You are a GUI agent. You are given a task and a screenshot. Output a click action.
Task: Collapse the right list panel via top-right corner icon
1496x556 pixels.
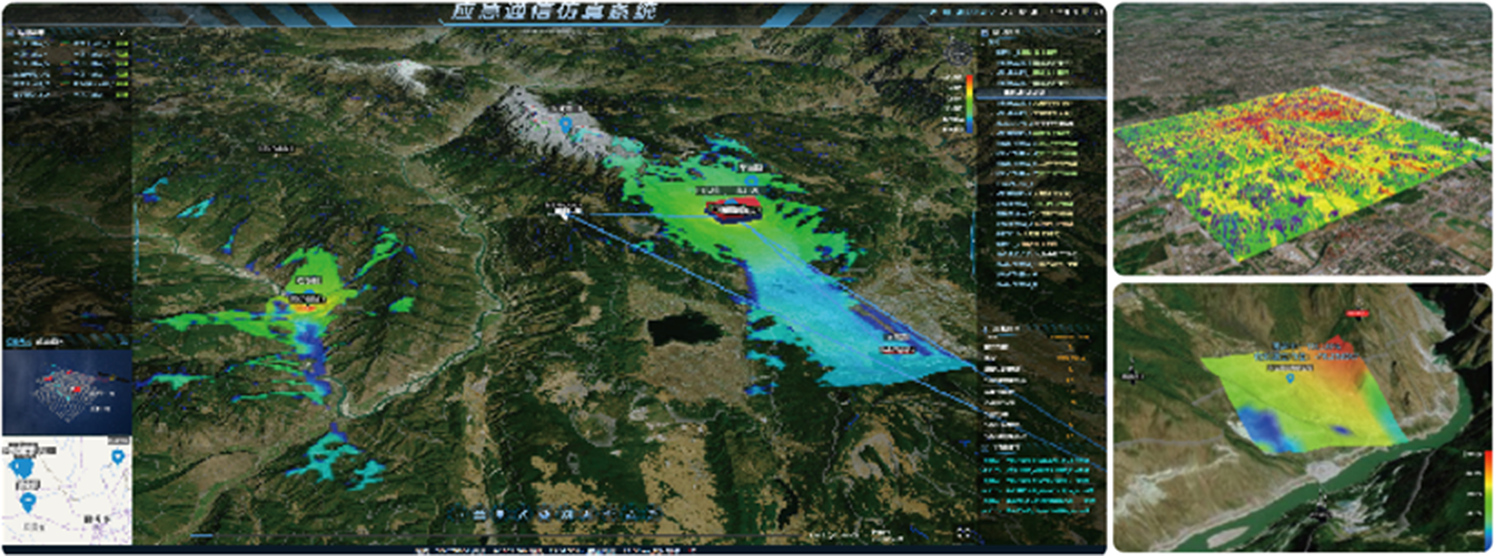[x=1096, y=33]
